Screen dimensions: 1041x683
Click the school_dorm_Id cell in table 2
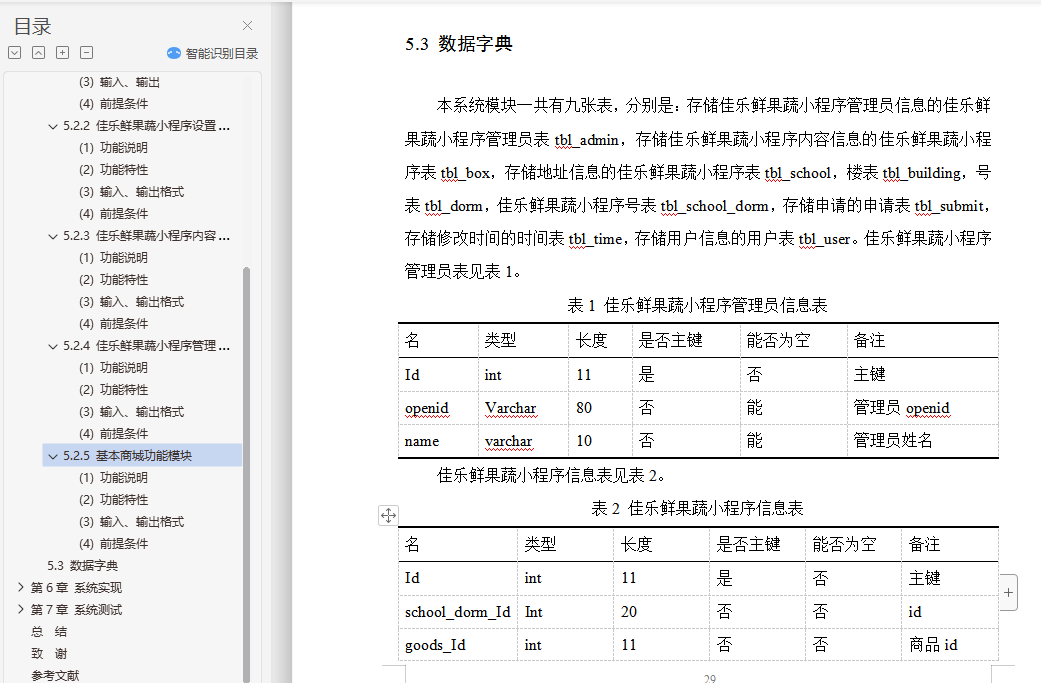click(457, 612)
